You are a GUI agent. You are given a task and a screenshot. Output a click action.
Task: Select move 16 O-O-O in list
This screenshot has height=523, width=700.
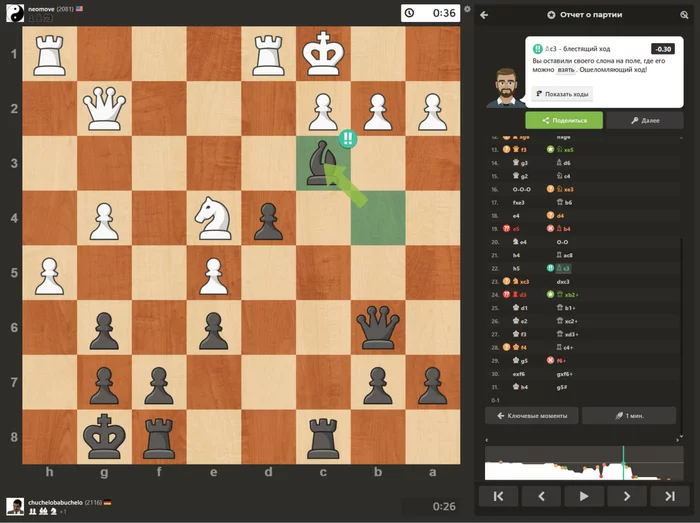521,189
